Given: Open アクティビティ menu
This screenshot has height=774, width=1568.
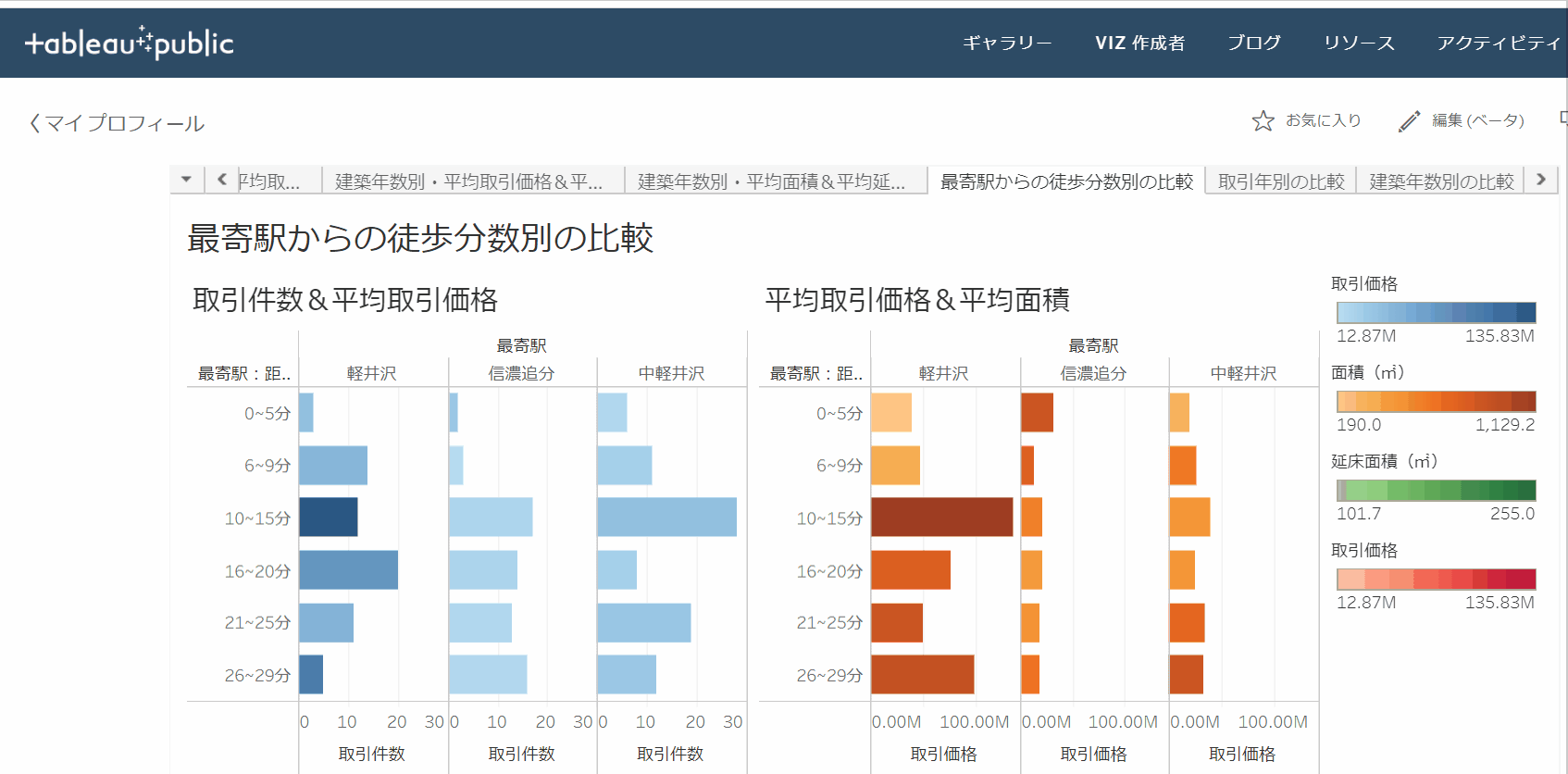Looking at the screenshot, I should pos(1500,43).
